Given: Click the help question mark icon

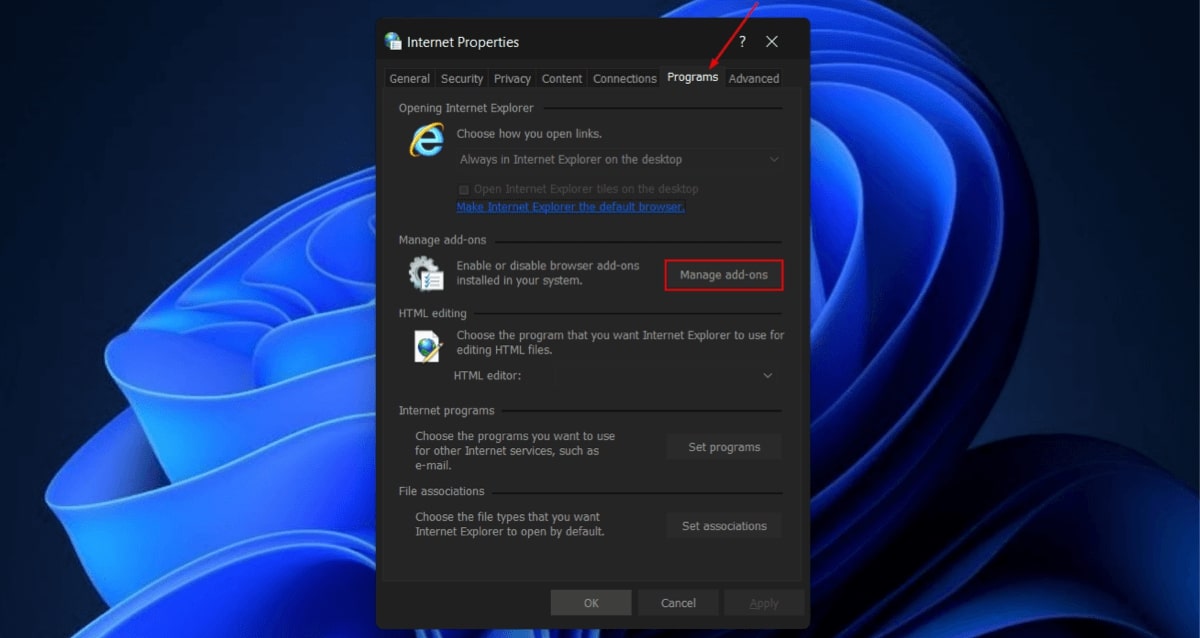Looking at the screenshot, I should pos(742,41).
